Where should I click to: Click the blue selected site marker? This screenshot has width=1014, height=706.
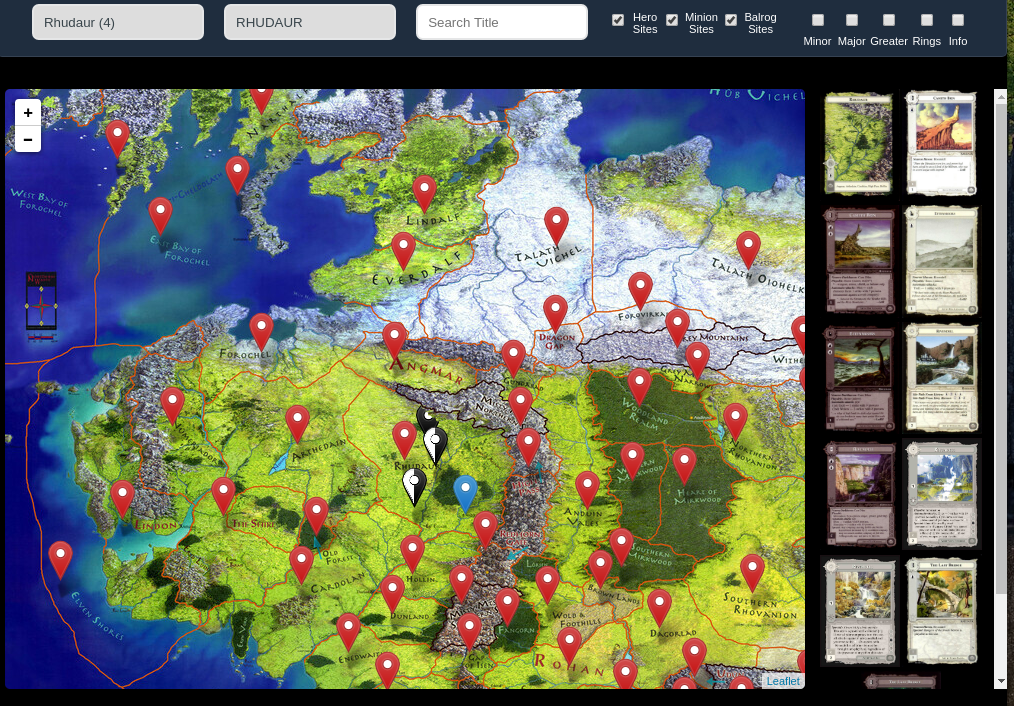tap(466, 493)
